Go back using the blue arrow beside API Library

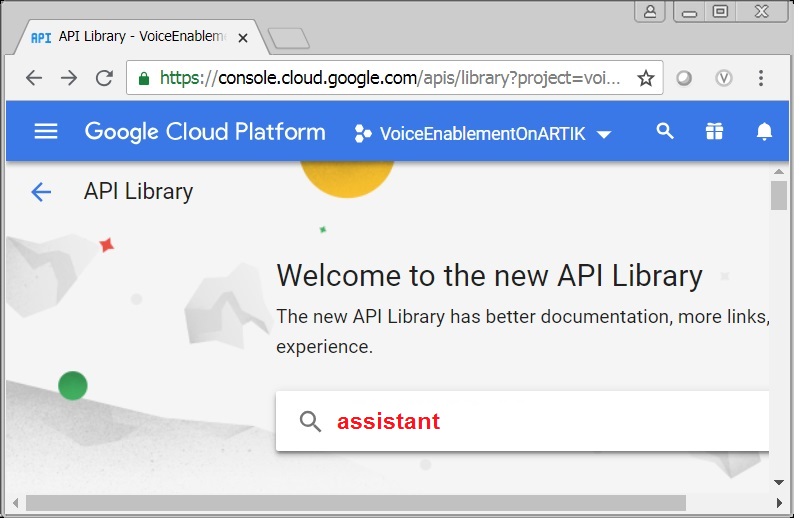pos(41,192)
